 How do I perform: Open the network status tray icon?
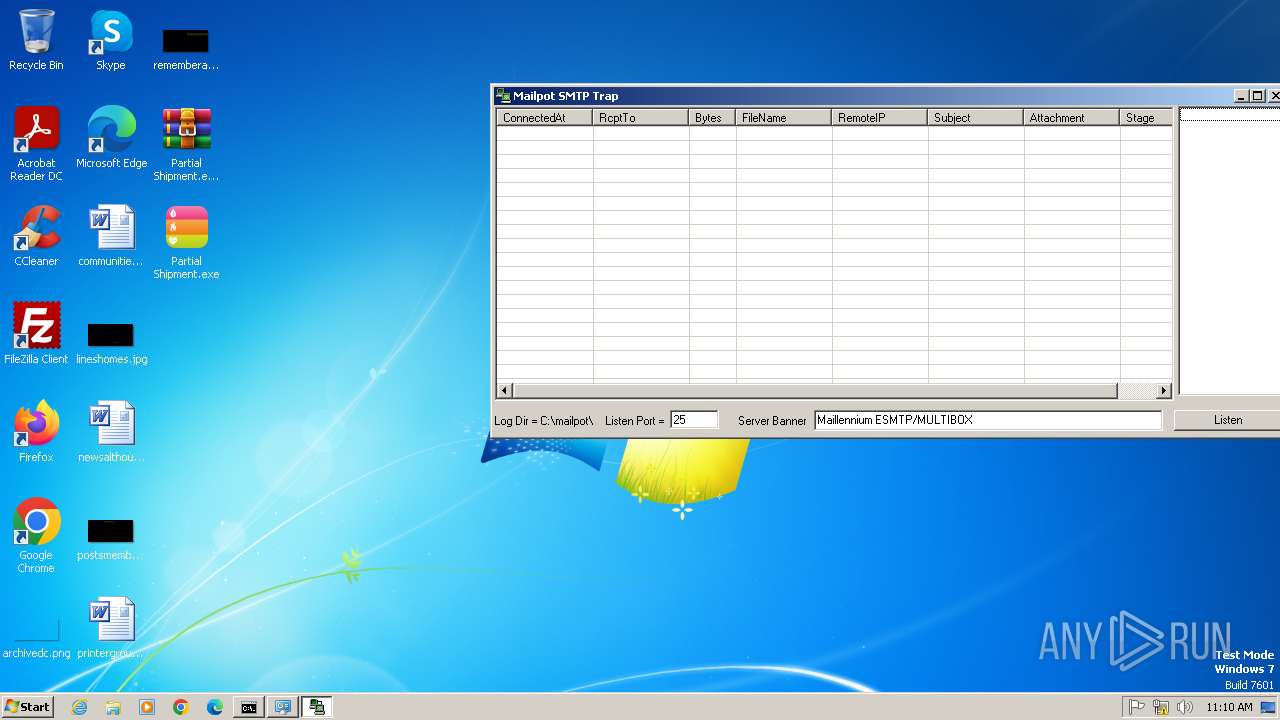(x=1161, y=707)
